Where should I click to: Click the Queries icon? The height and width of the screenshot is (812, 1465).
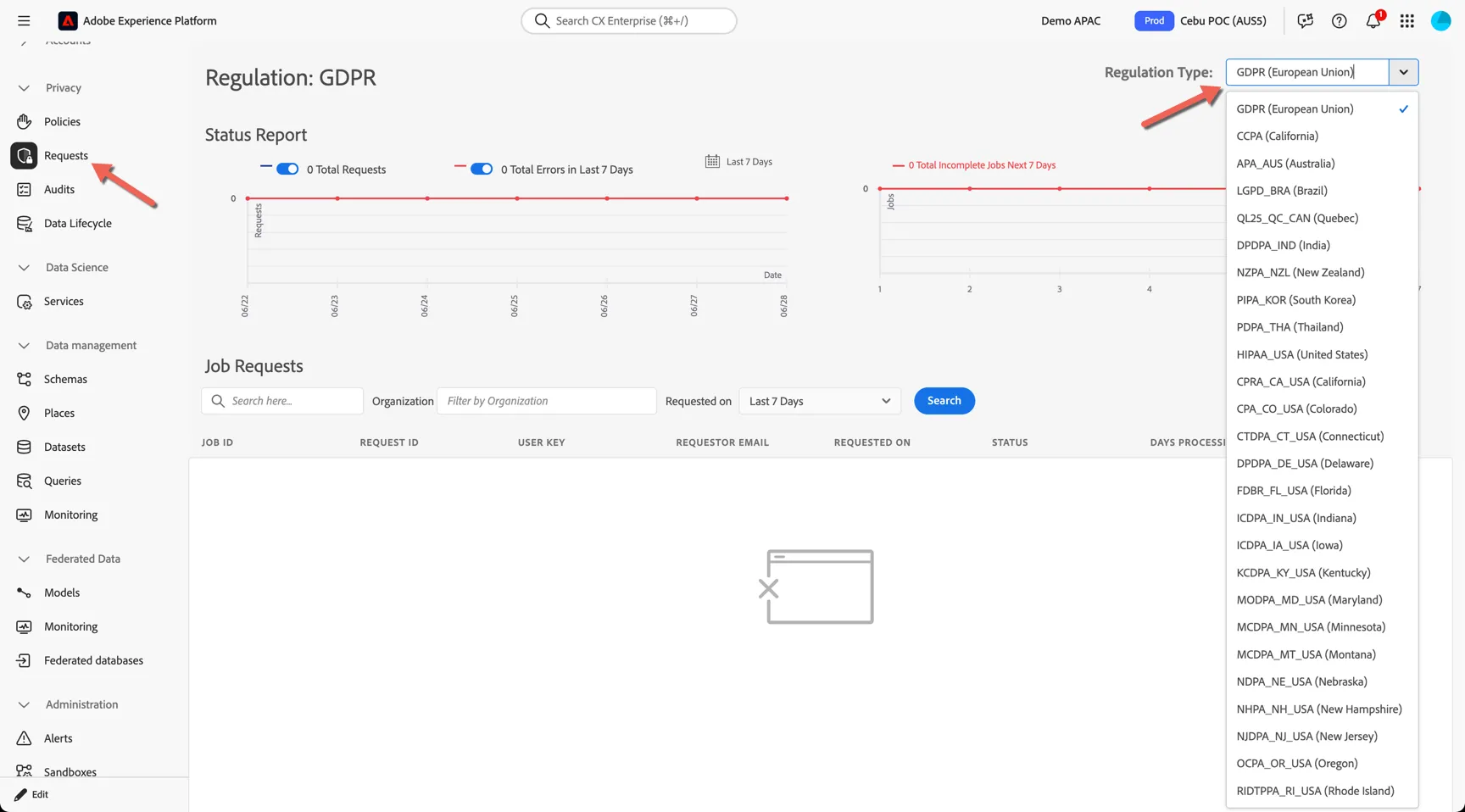pyautogui.click(x=24, y=481)
